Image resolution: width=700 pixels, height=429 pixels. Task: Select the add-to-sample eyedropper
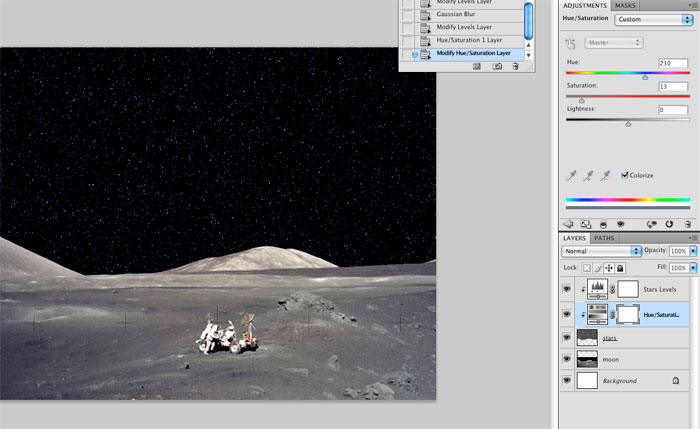tap(587, 175)
